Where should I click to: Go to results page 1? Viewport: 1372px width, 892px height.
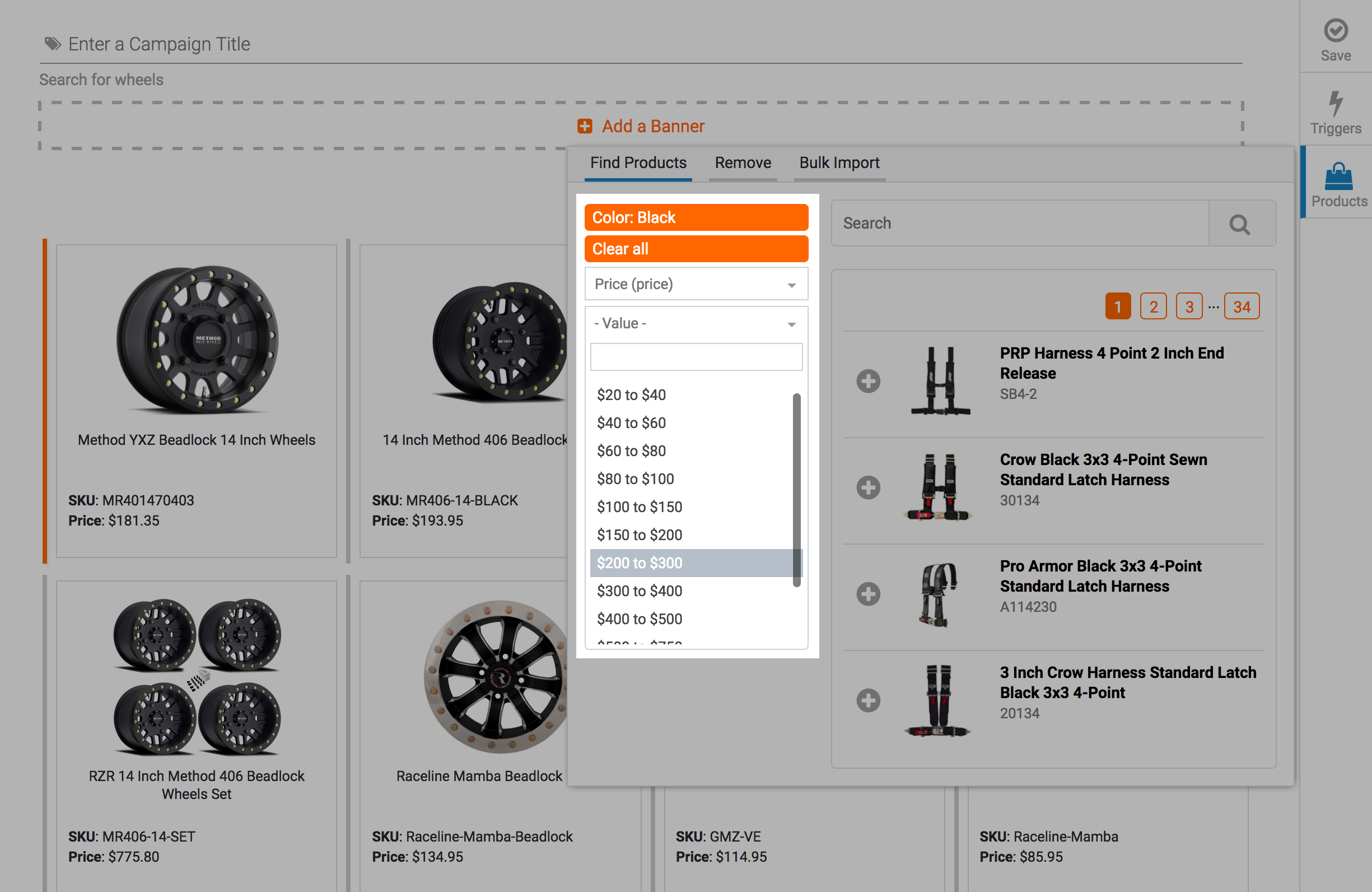click(1117, 306)
